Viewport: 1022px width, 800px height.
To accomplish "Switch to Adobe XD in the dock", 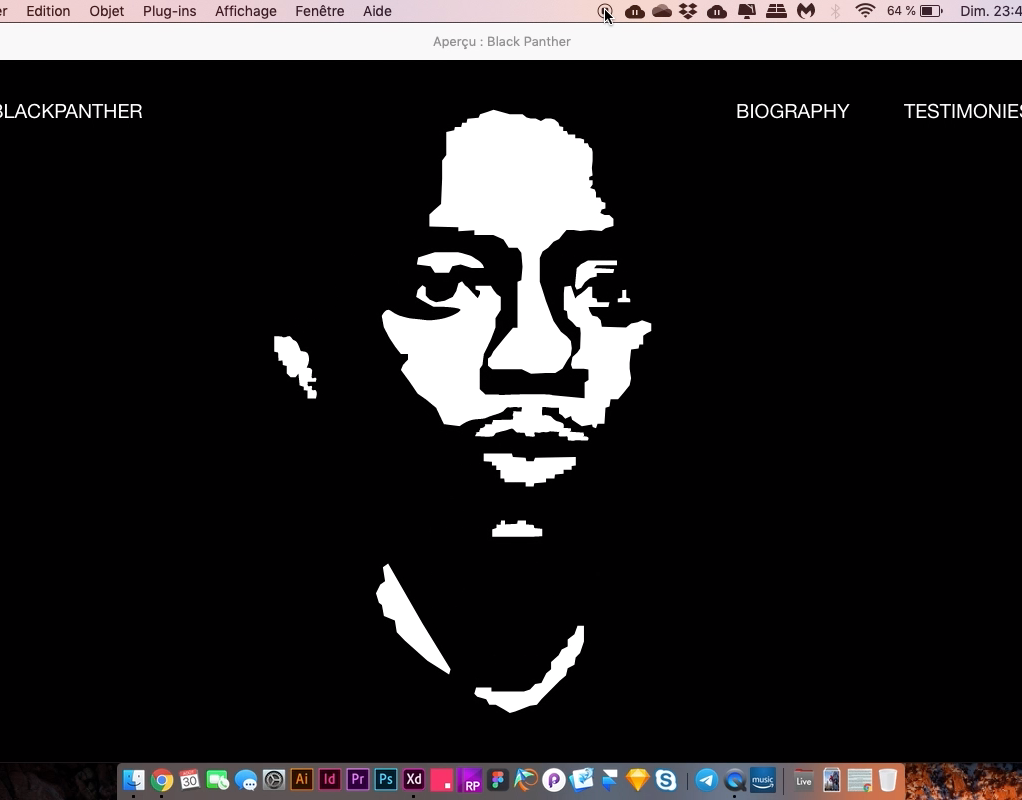I will point(414,780).
